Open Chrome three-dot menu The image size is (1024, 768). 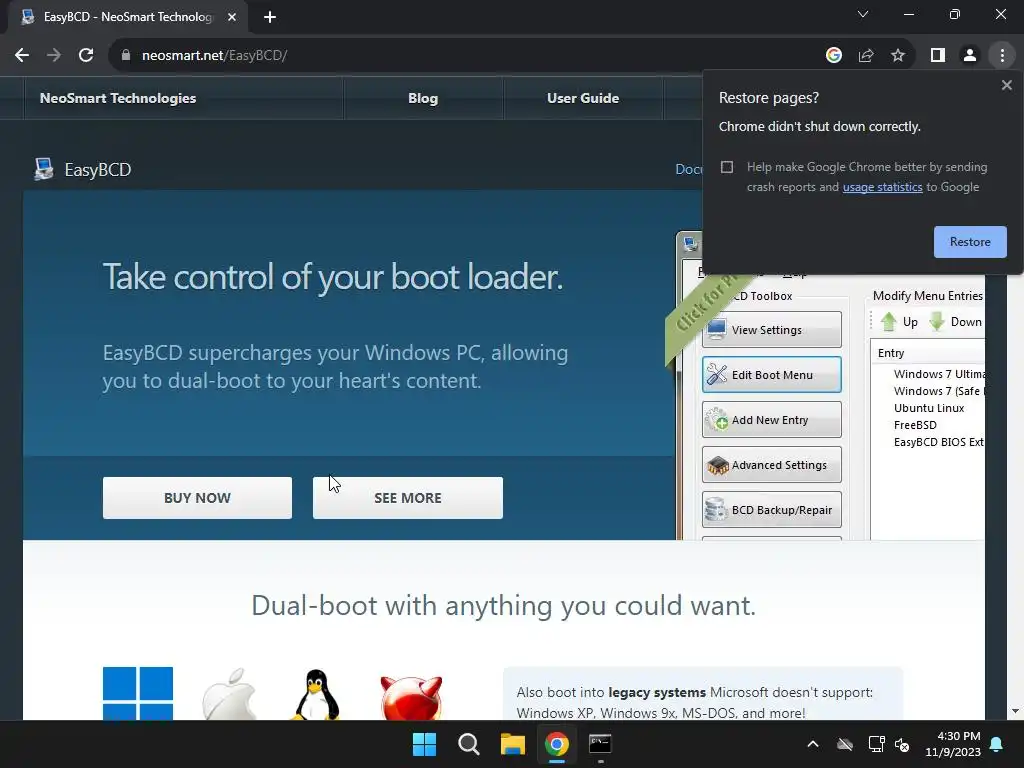(x=1002, y=56)
